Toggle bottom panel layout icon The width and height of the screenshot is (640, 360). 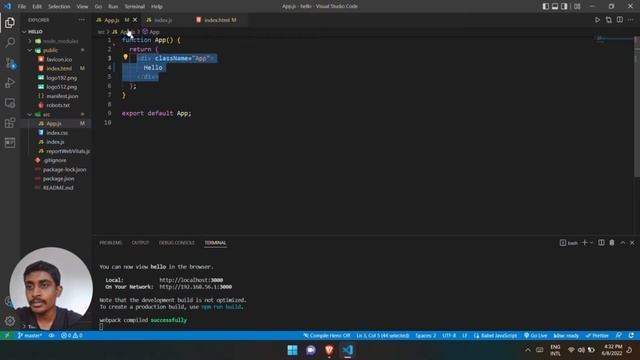point(555,6)
